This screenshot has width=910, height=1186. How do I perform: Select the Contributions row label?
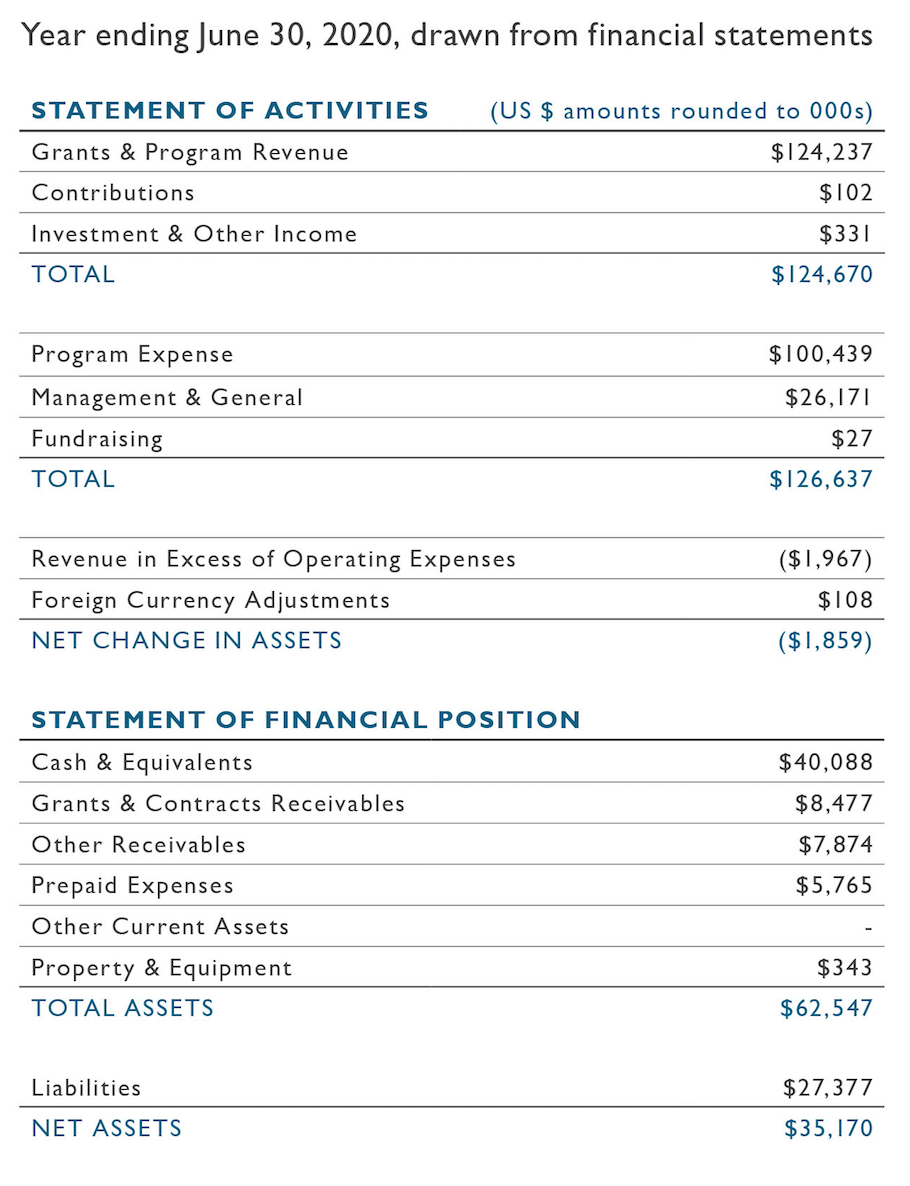click(113, 193)
